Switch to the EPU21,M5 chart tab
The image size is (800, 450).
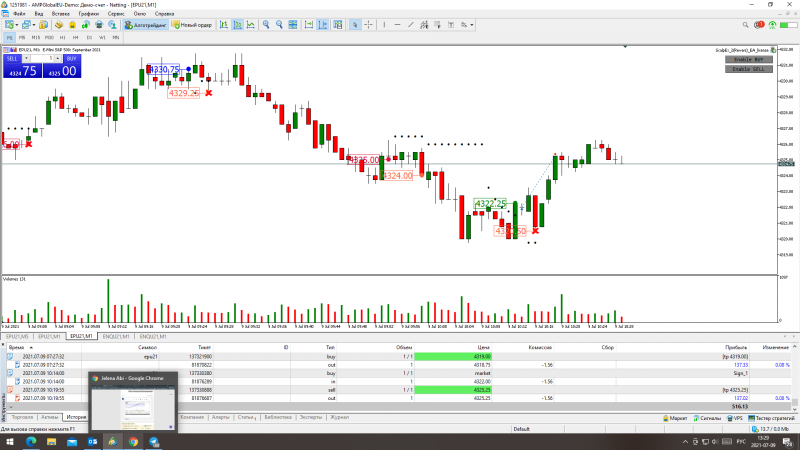17,337
